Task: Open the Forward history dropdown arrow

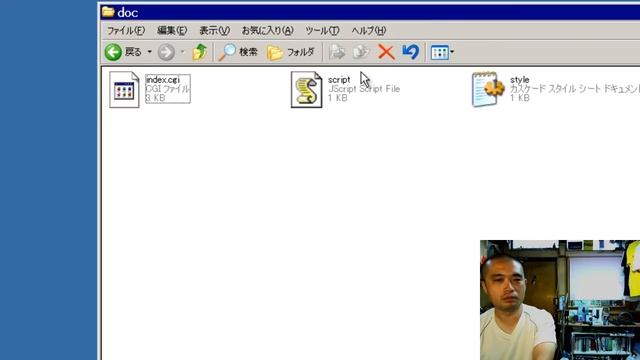Action: click(x=182, y=52)
